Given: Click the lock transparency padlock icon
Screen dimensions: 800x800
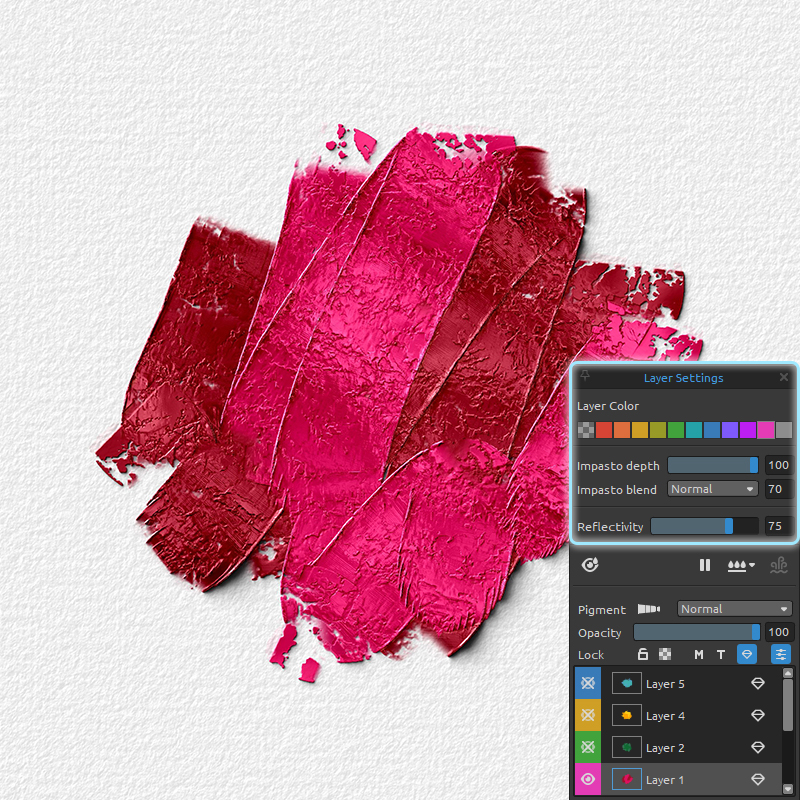Looking at the screenshot, I should [x=643, y=655].
